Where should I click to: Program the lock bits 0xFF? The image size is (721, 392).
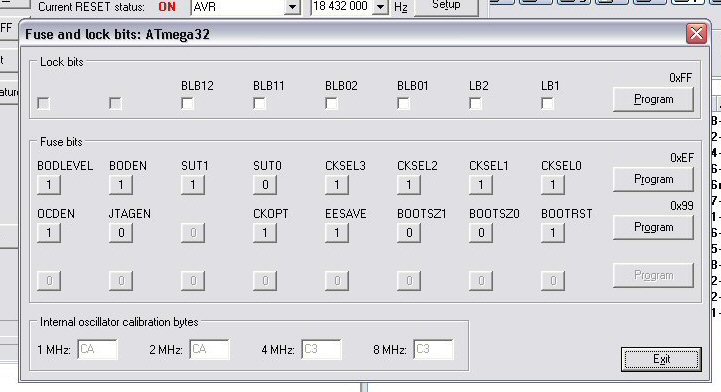click(x=653, y=99)
